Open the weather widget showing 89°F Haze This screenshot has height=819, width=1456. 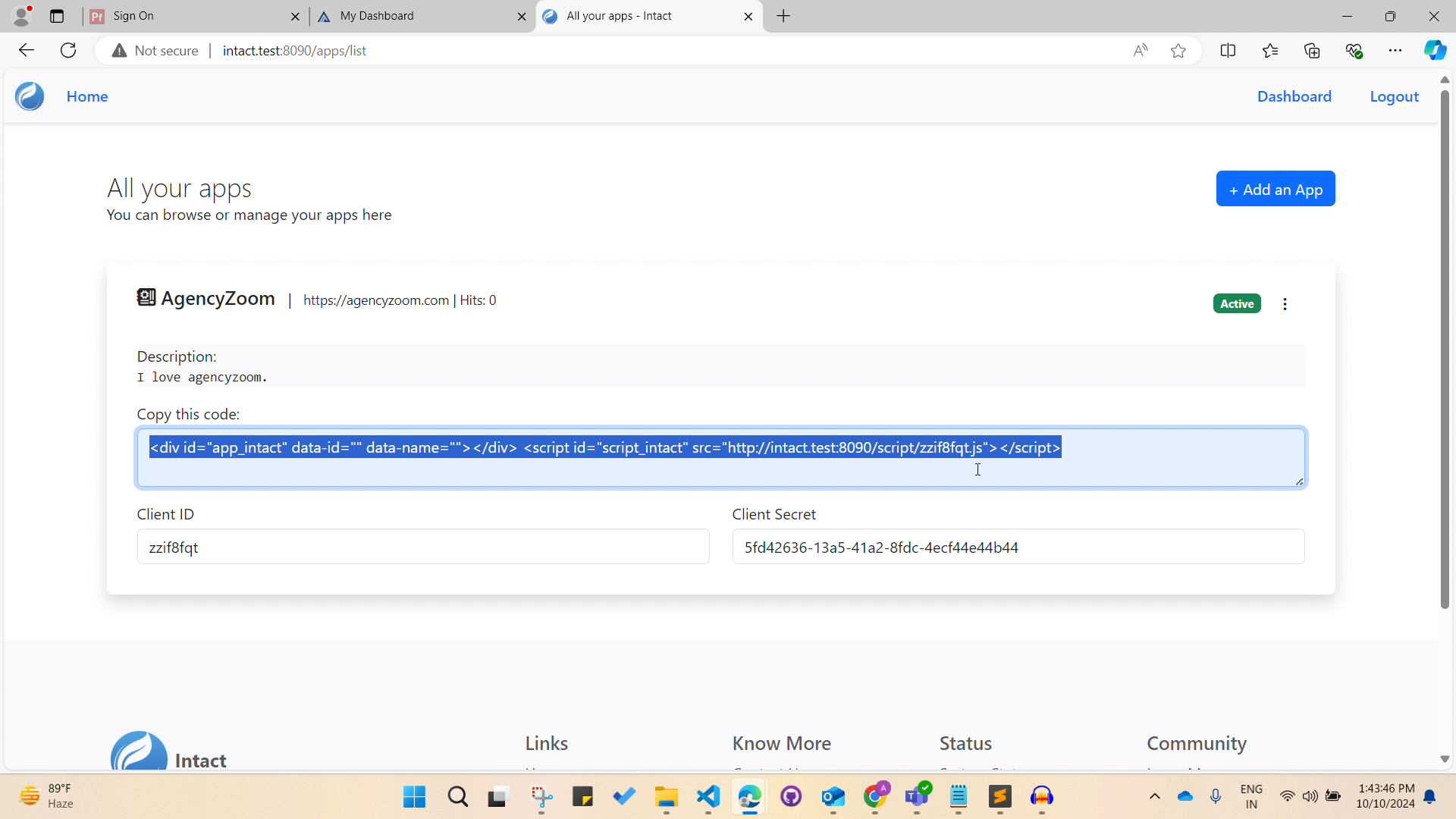(47, 797)
